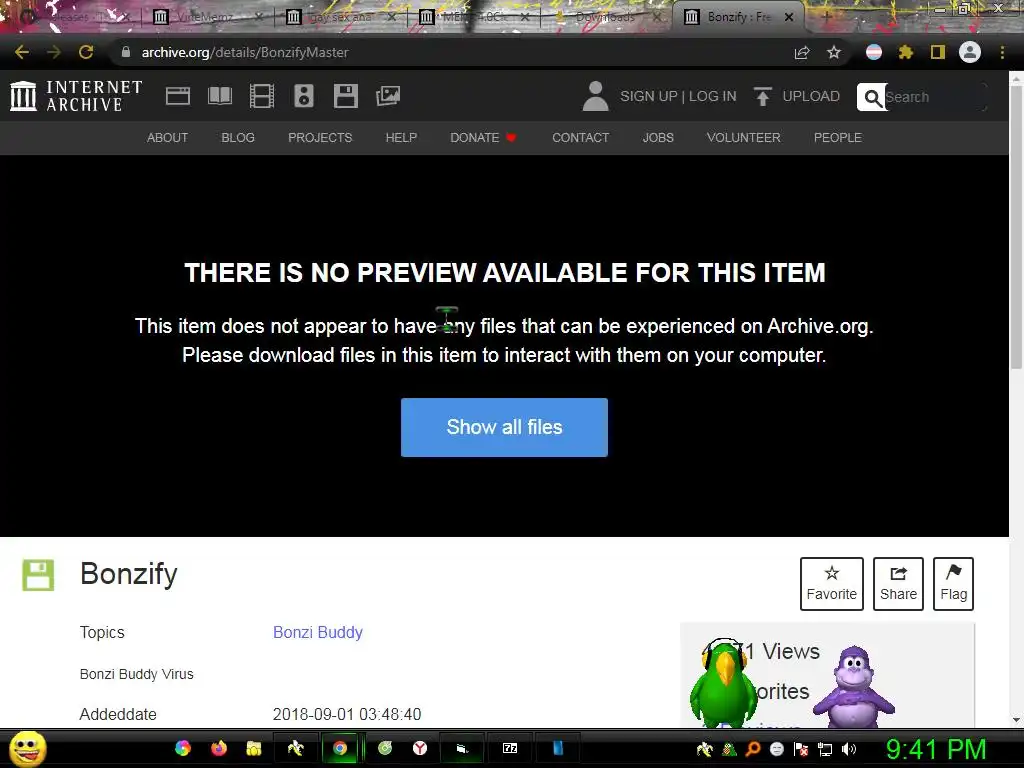Toggle the browser side panel icon

coord(938,52)
